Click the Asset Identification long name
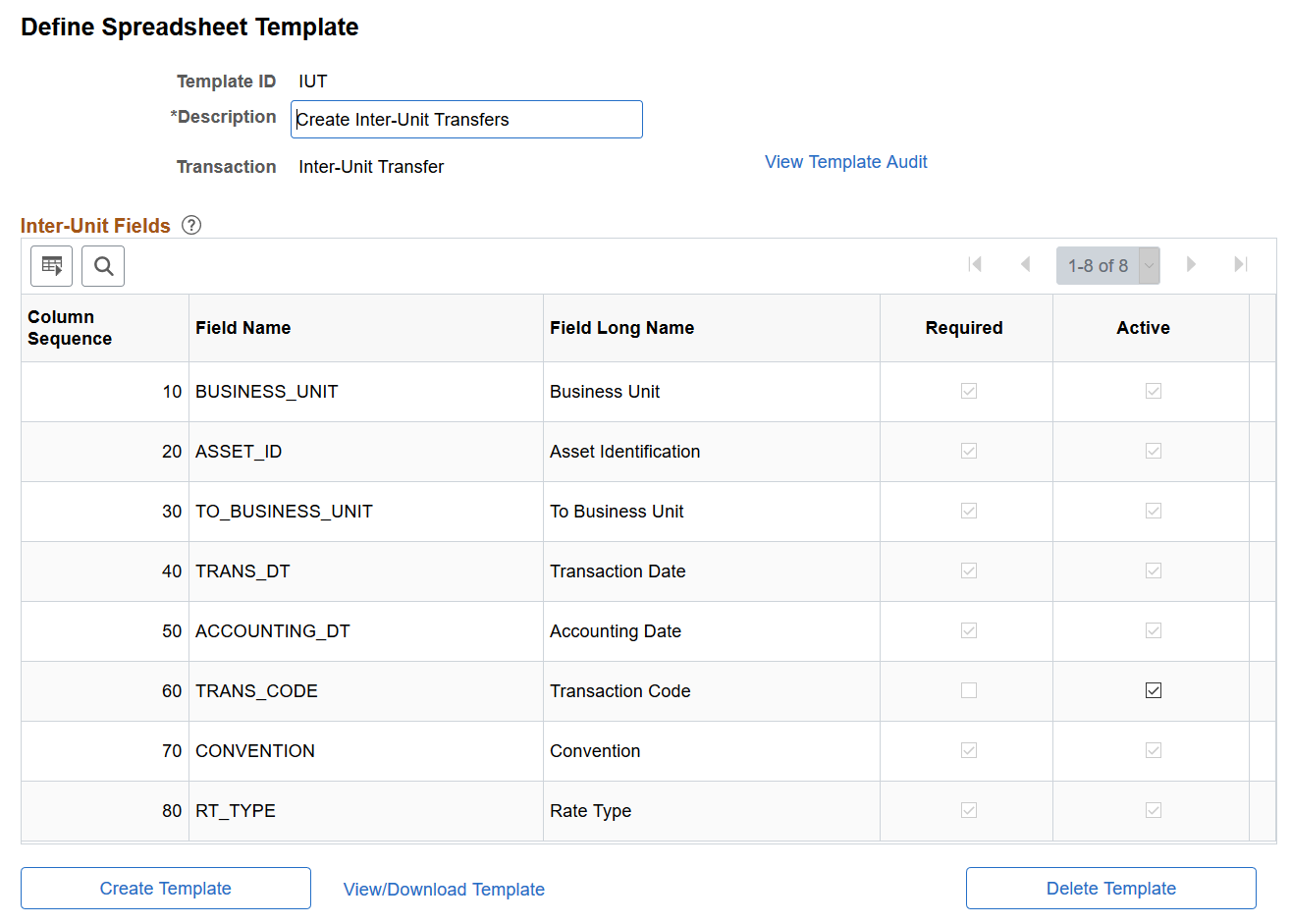 (624, 452)
